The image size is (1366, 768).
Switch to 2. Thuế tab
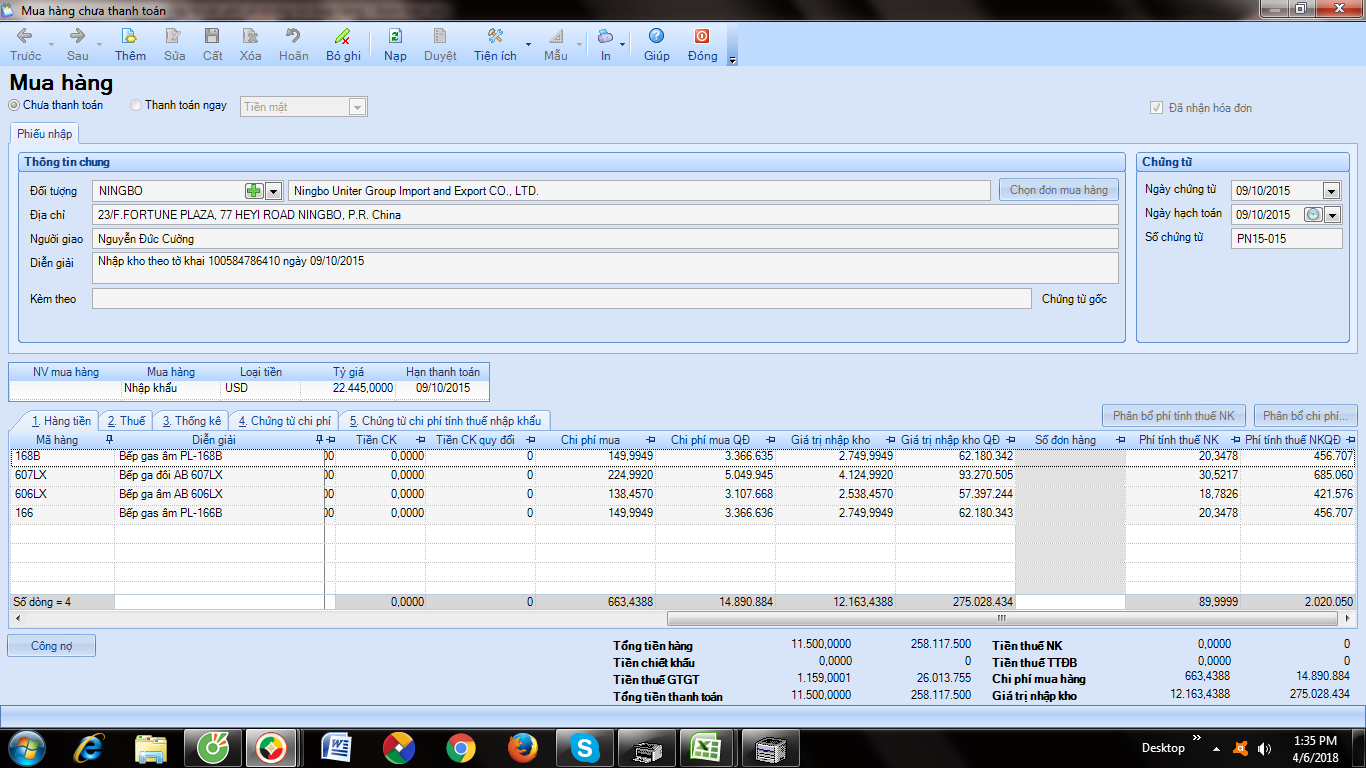click(x=127, y=421)
